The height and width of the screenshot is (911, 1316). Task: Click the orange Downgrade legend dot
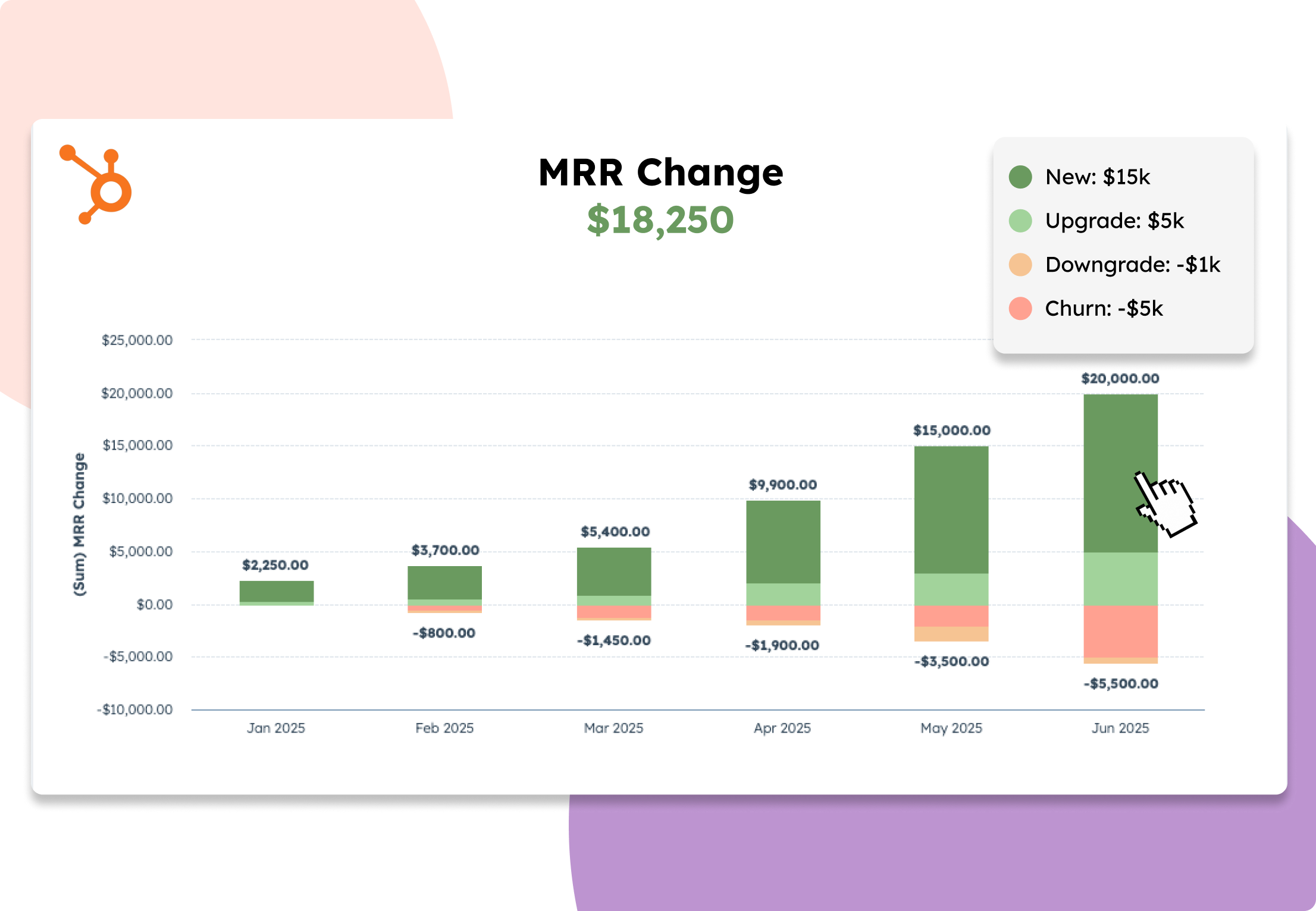click(x=1020, y=265)
